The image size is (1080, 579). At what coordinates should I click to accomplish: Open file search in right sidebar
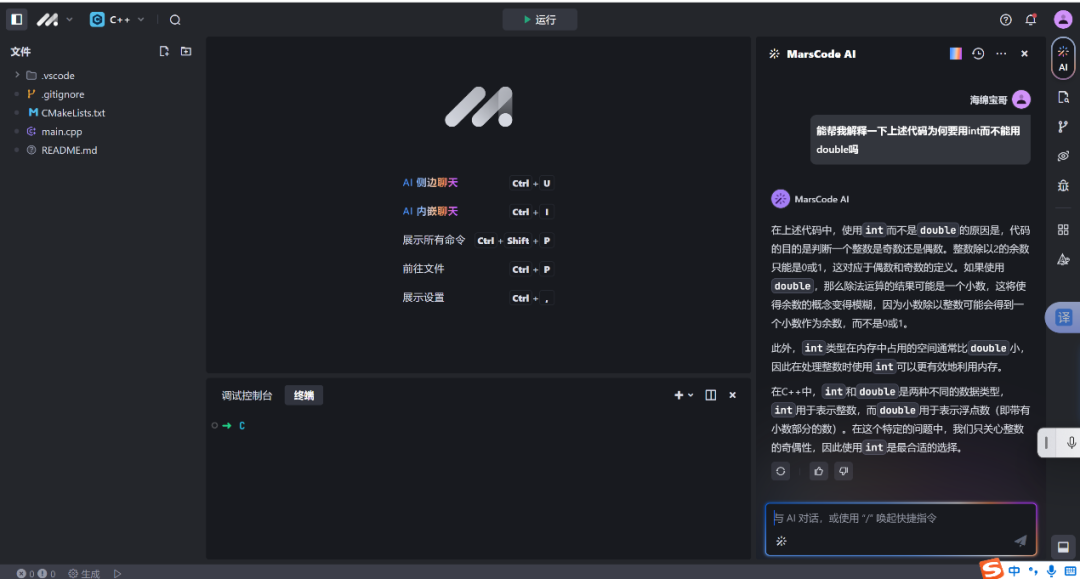coord(1063,97)
